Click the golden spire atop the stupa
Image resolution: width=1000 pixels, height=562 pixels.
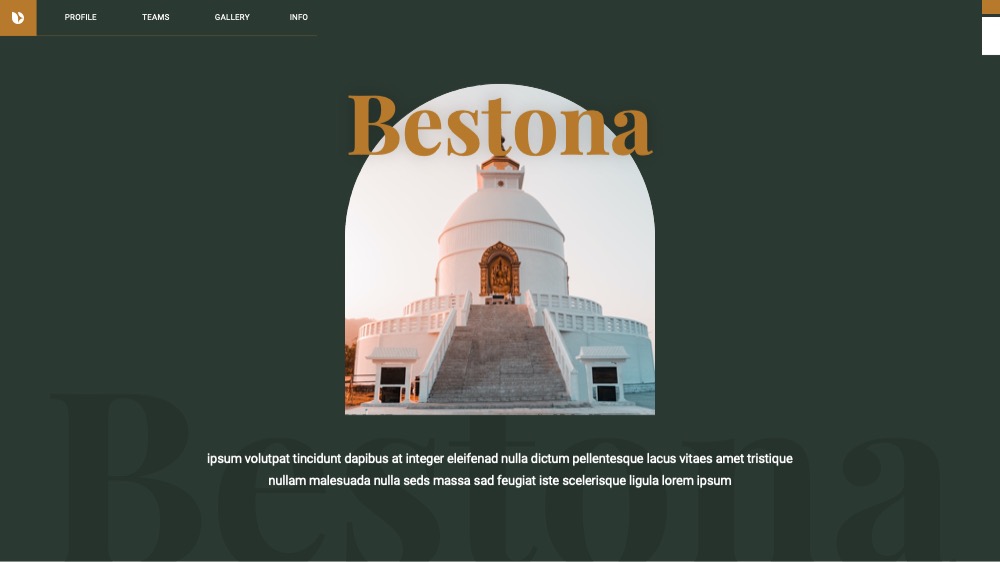[500, 155]
